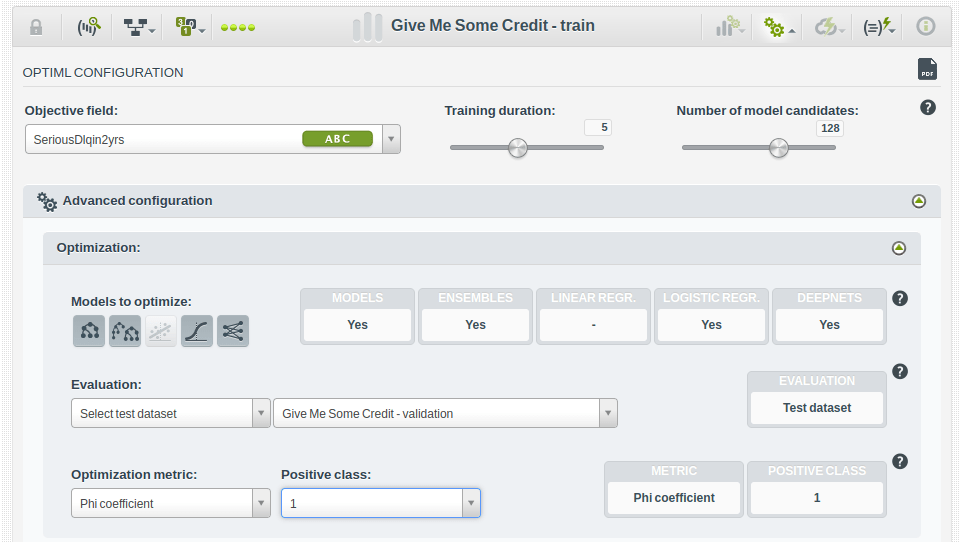Image resolution: width=959 pixels, height=542 pixels.
Task: Click the info icon in top toolbar
Action: coord(926,27)
